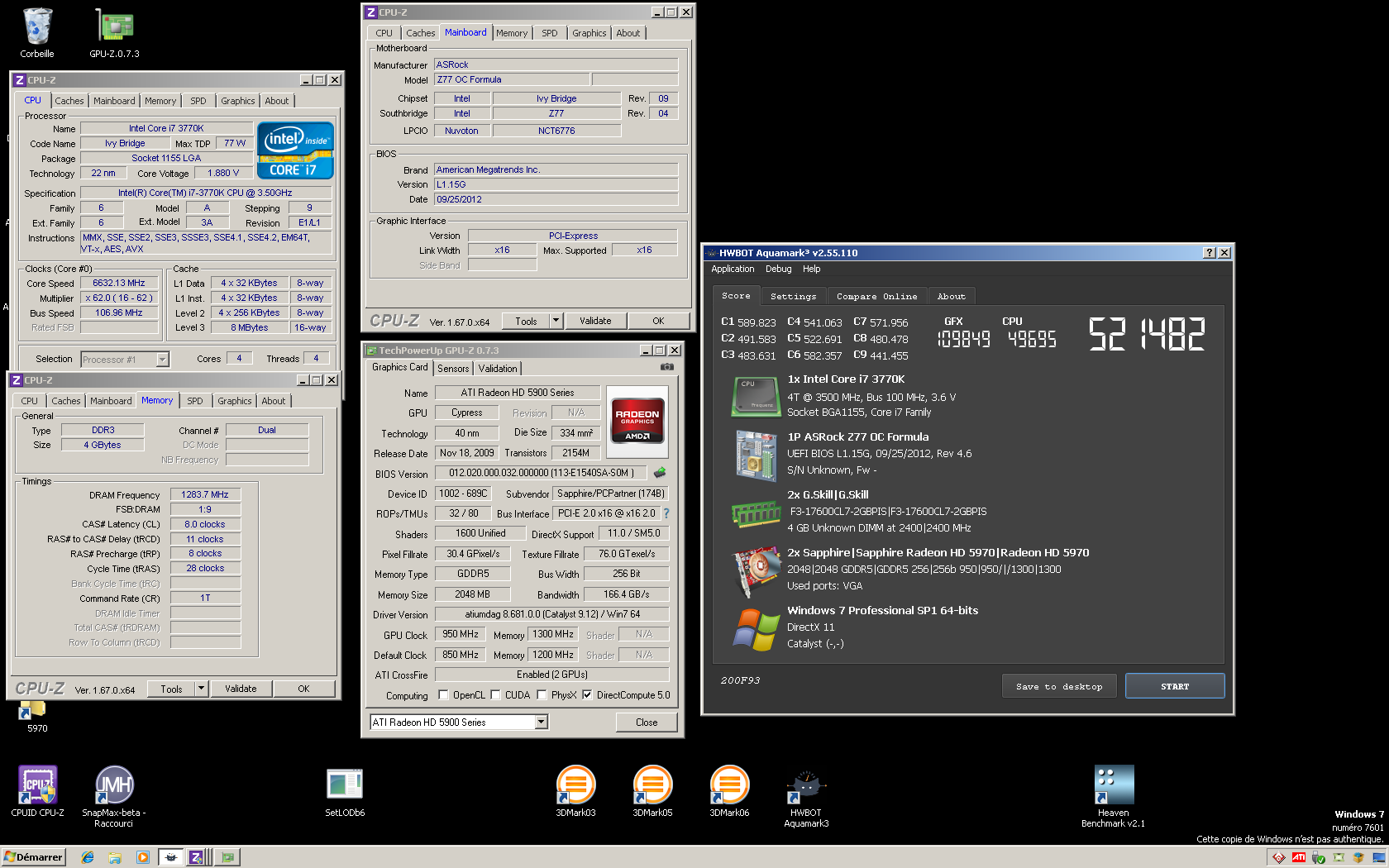Open Graphics tab in the CPU-Z Memory window
The image size is (1389, 868).
(235, 401)
